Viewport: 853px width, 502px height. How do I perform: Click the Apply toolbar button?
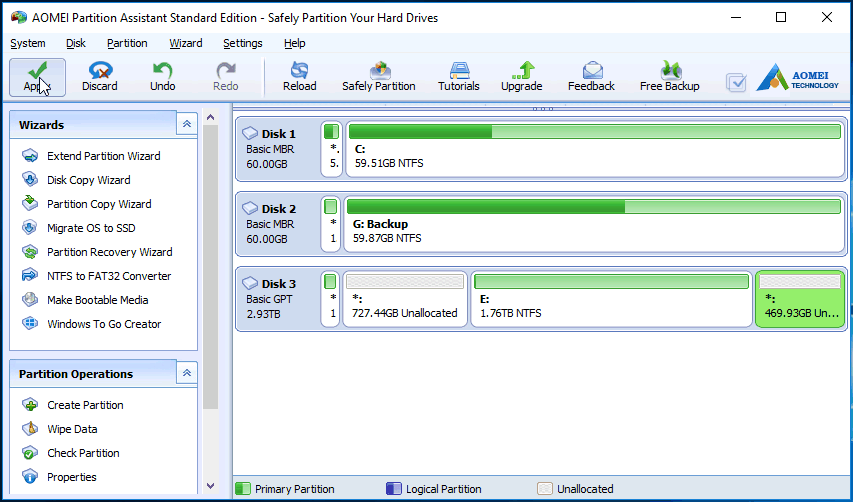tap(37, 77)
